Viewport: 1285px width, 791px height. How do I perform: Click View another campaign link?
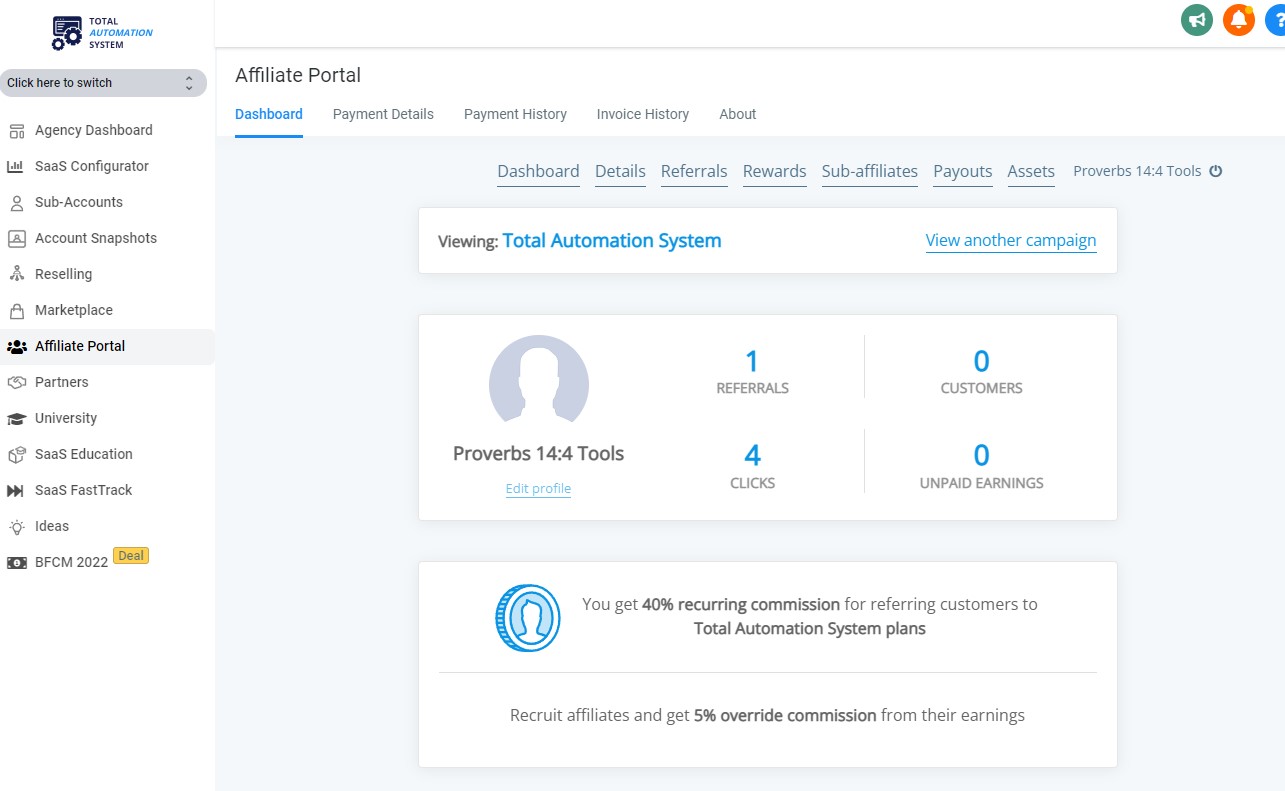point(1011,240)
